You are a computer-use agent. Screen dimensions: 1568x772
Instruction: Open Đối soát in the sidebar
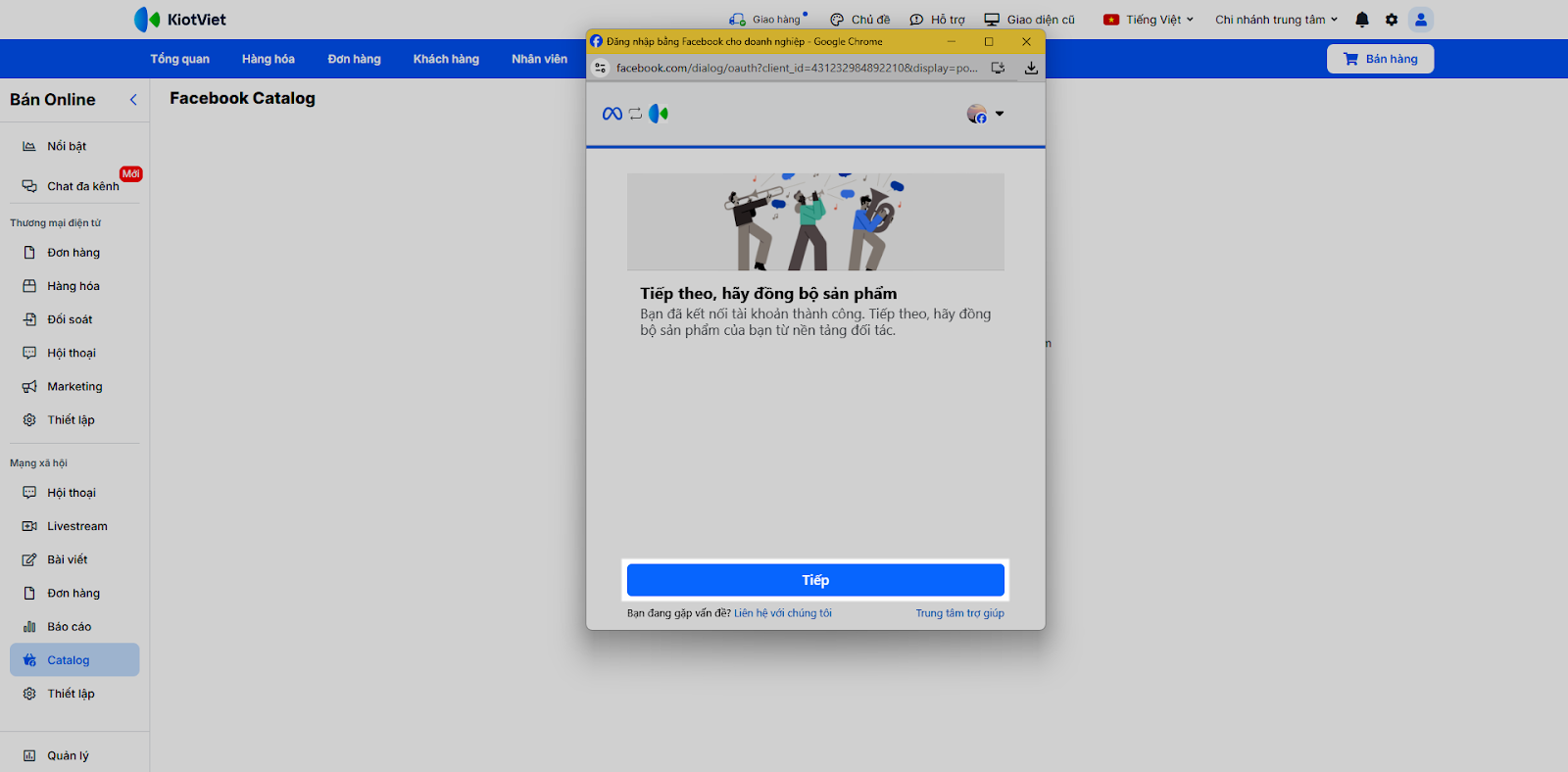[74, 319]
